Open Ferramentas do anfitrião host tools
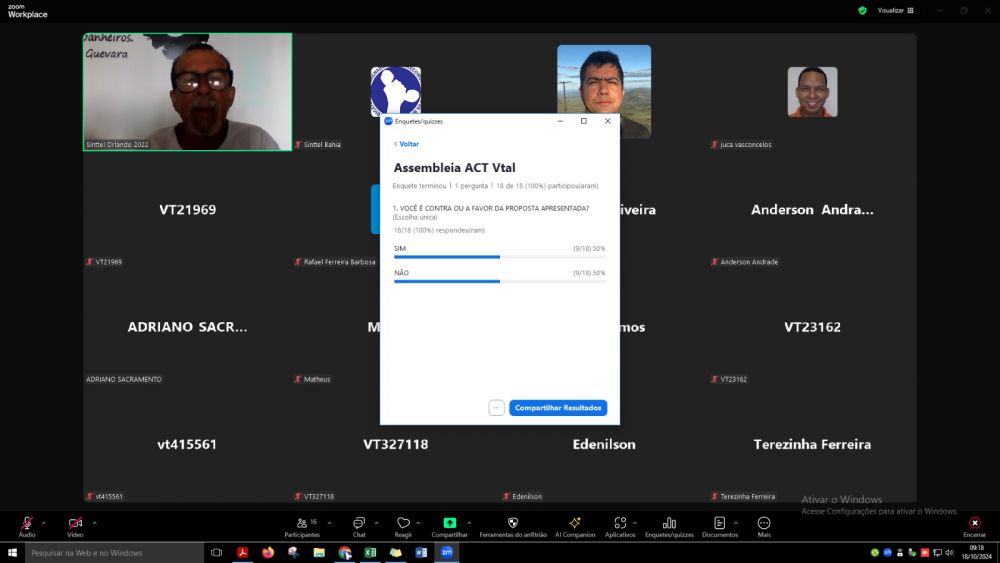The width and height of the screenshot is (1000, 563). [513, 523]
